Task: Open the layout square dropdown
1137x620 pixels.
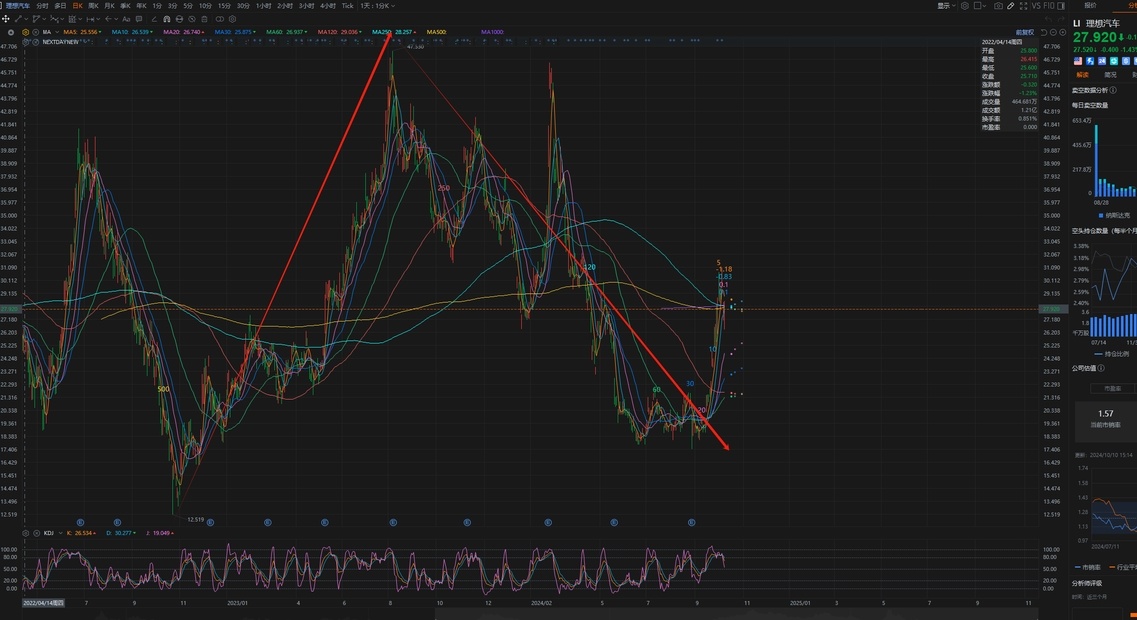Action: (980, 6)
